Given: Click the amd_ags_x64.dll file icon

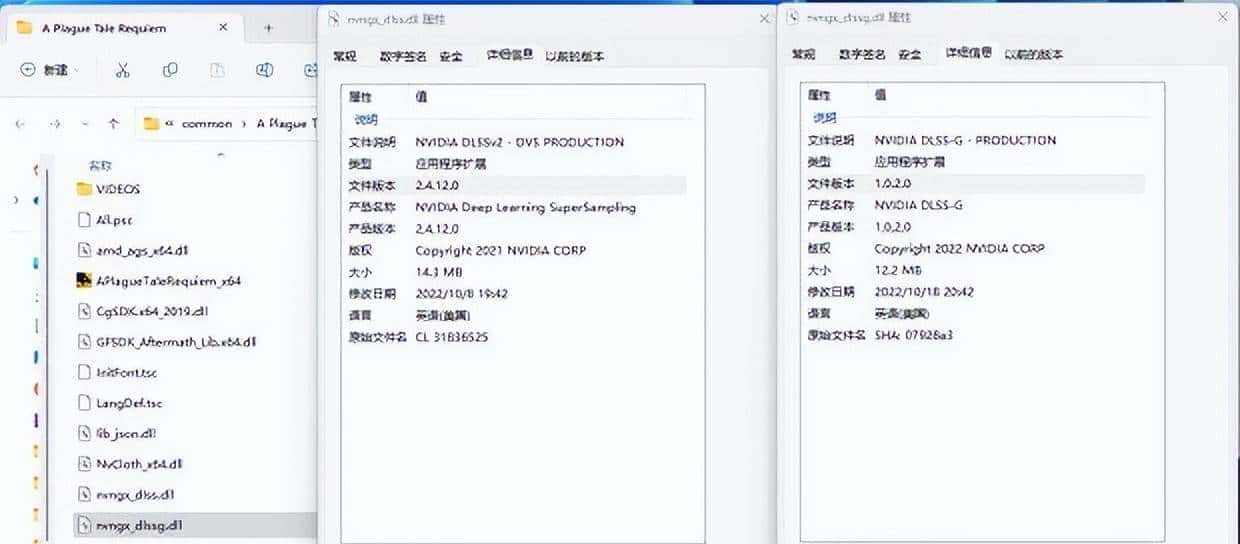Looking at the screenshot, I should 85,250.
